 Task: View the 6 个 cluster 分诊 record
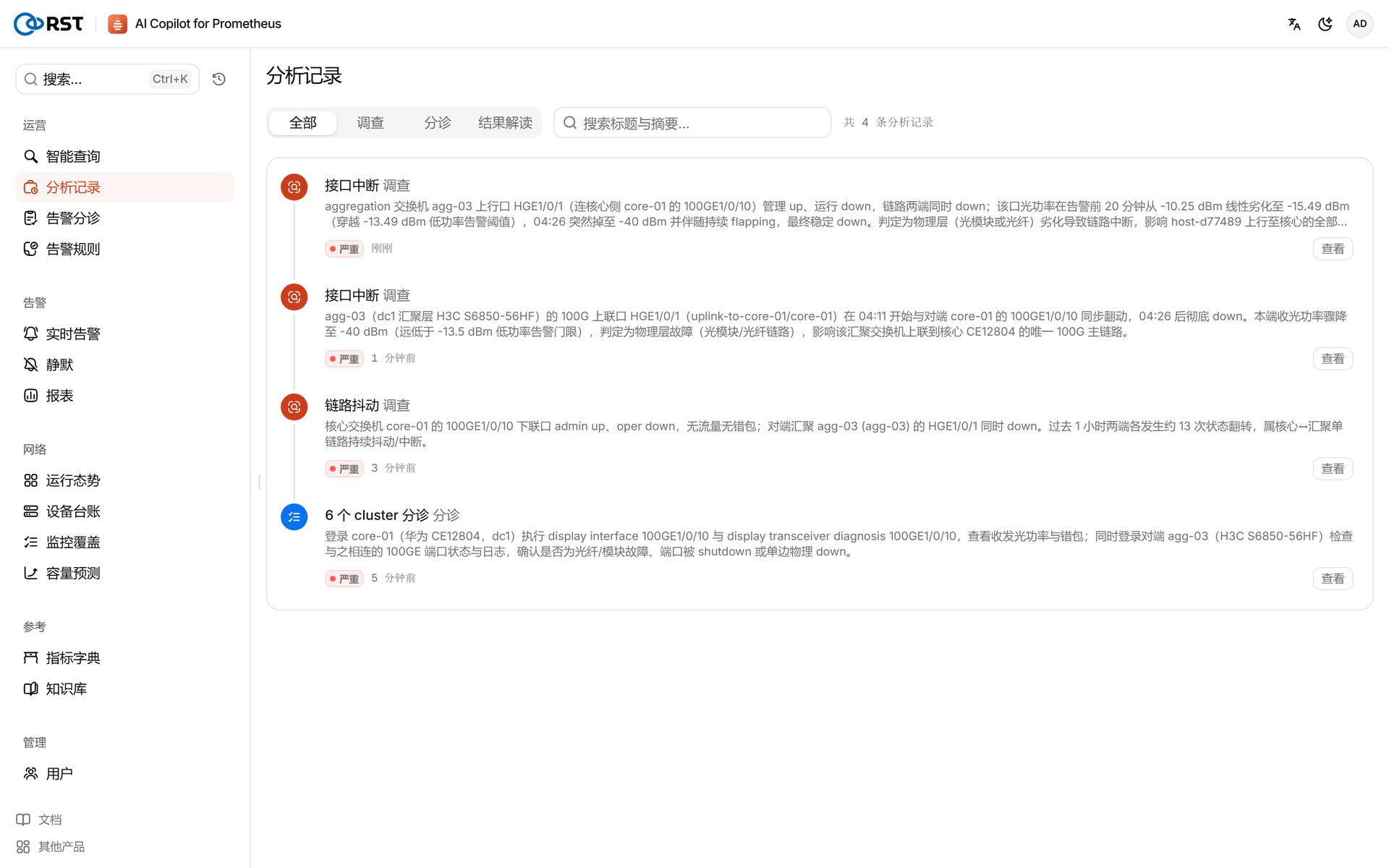pos(1333,579)
